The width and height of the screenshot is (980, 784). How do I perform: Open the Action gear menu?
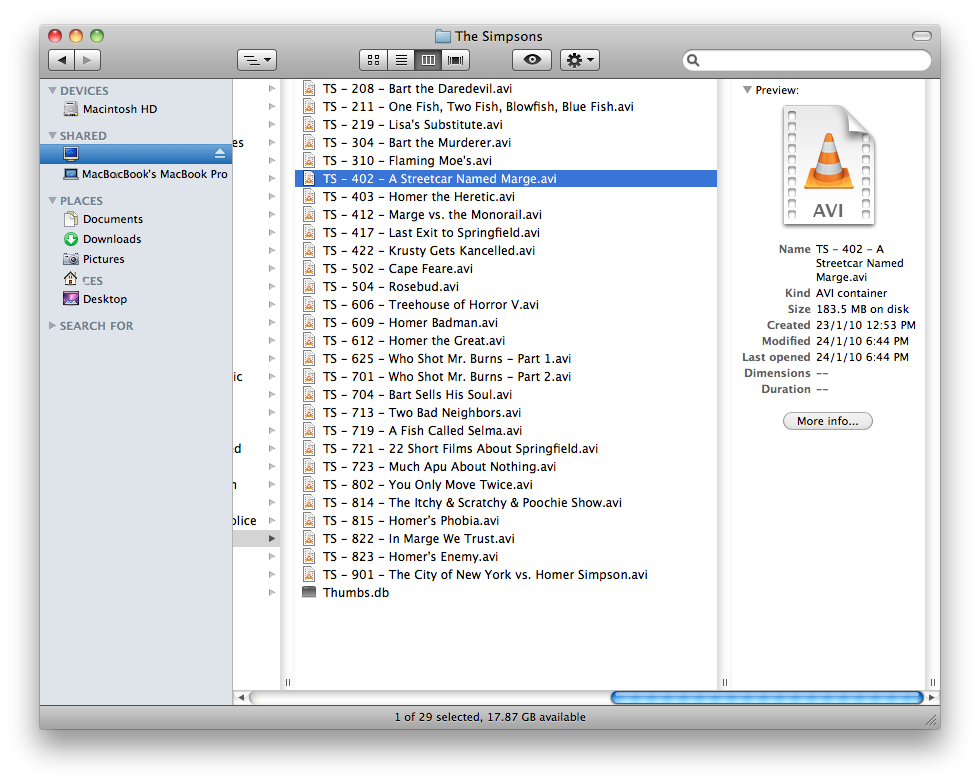[580, 60]
